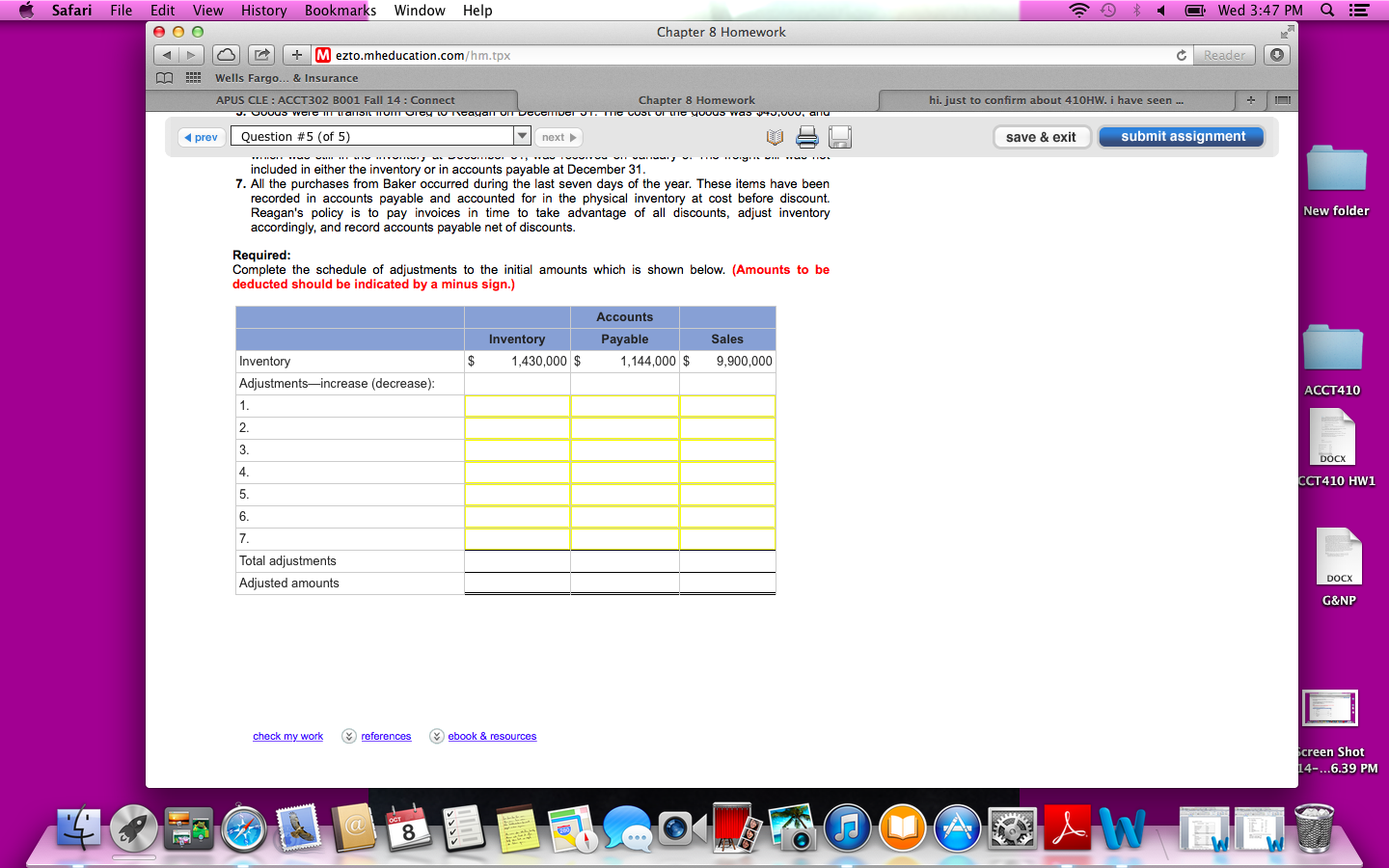Switch to APUS CLE ACCT302 Connect tab

[x=335, y=100]
